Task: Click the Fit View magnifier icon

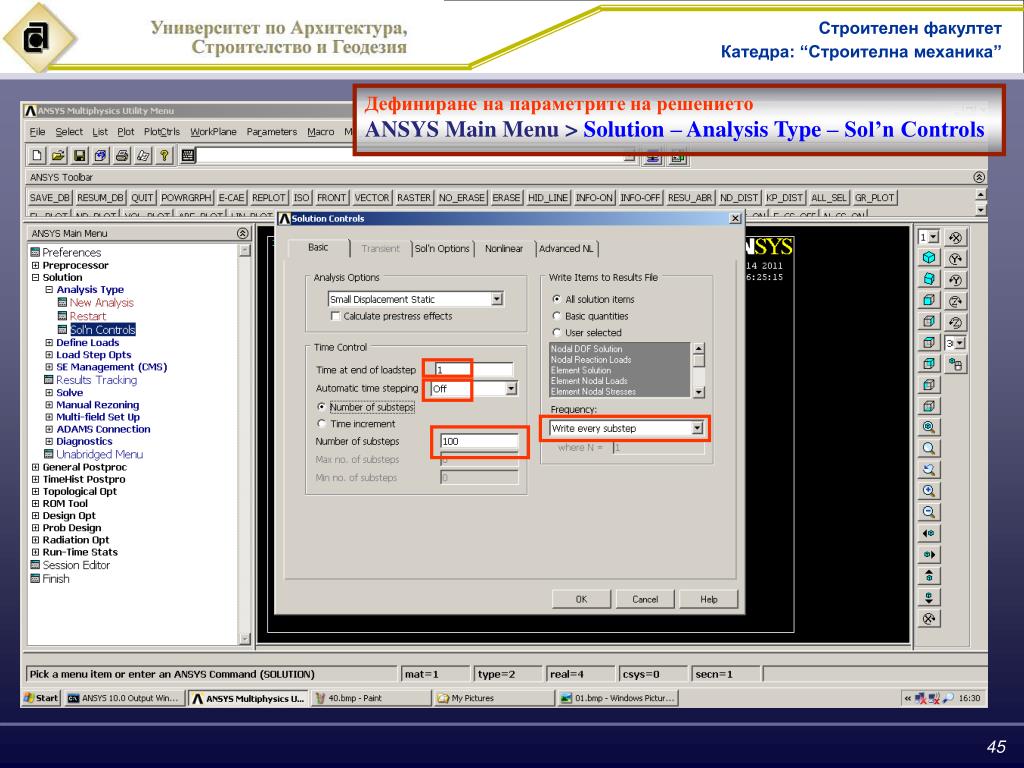Action: (x=929, y=427)
